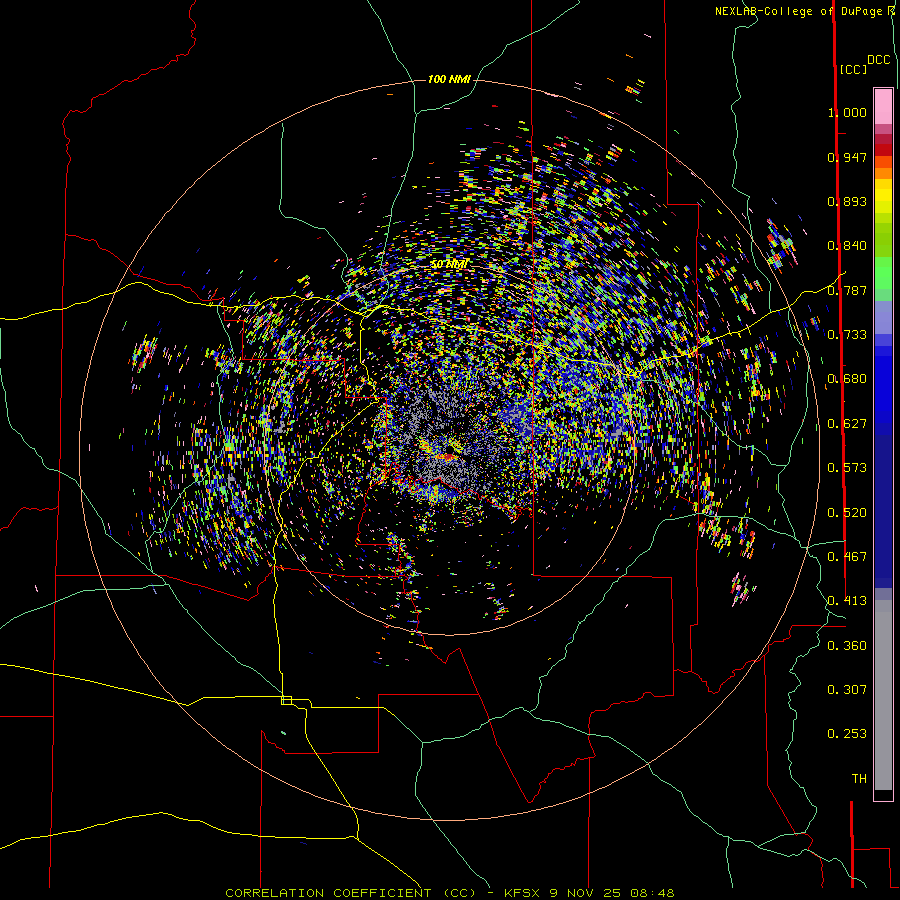Click the DCC label above the color scale

(x=878, y=60)
